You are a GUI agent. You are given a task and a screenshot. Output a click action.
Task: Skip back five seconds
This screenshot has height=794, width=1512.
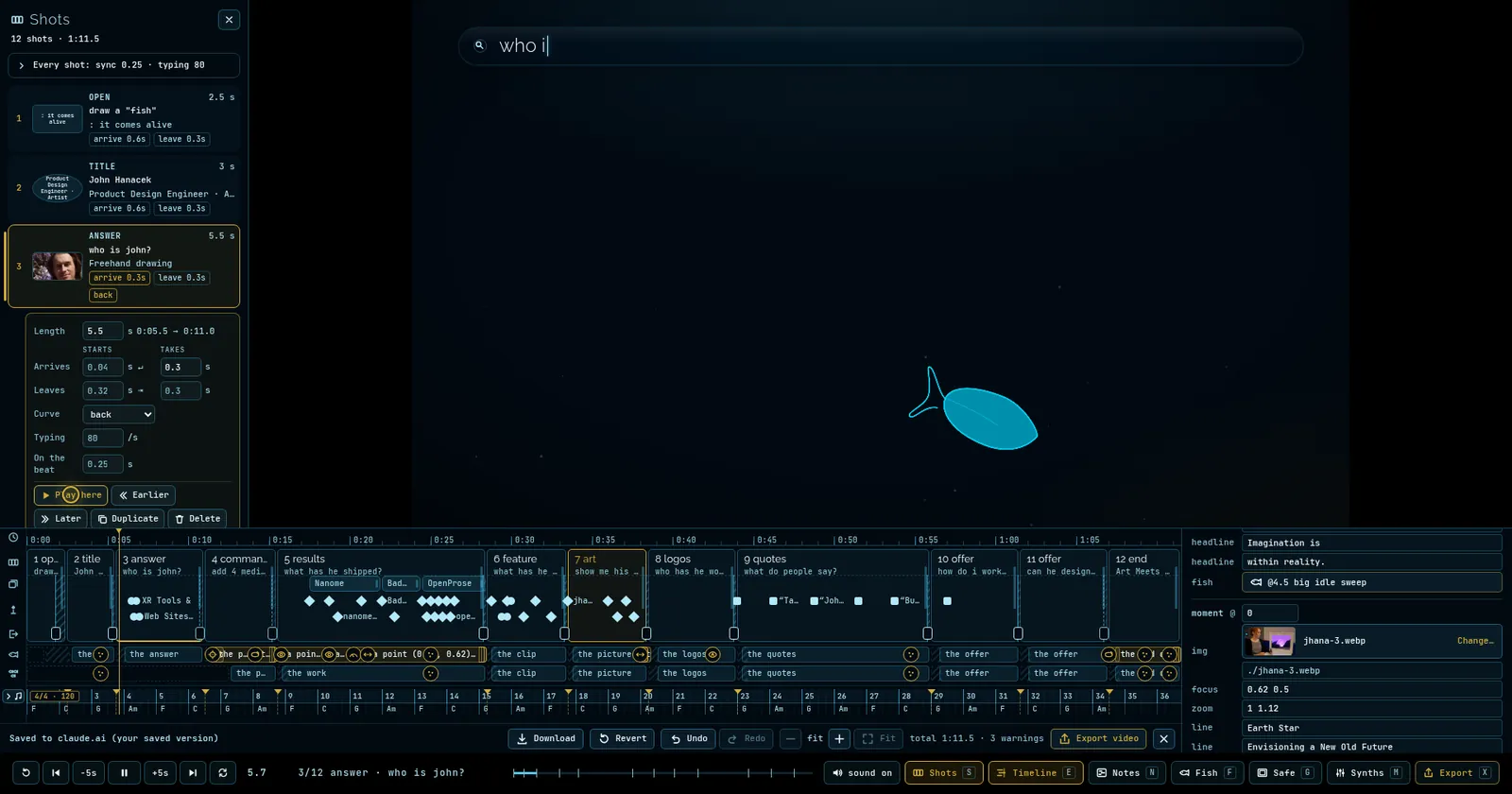click(89, 772)
